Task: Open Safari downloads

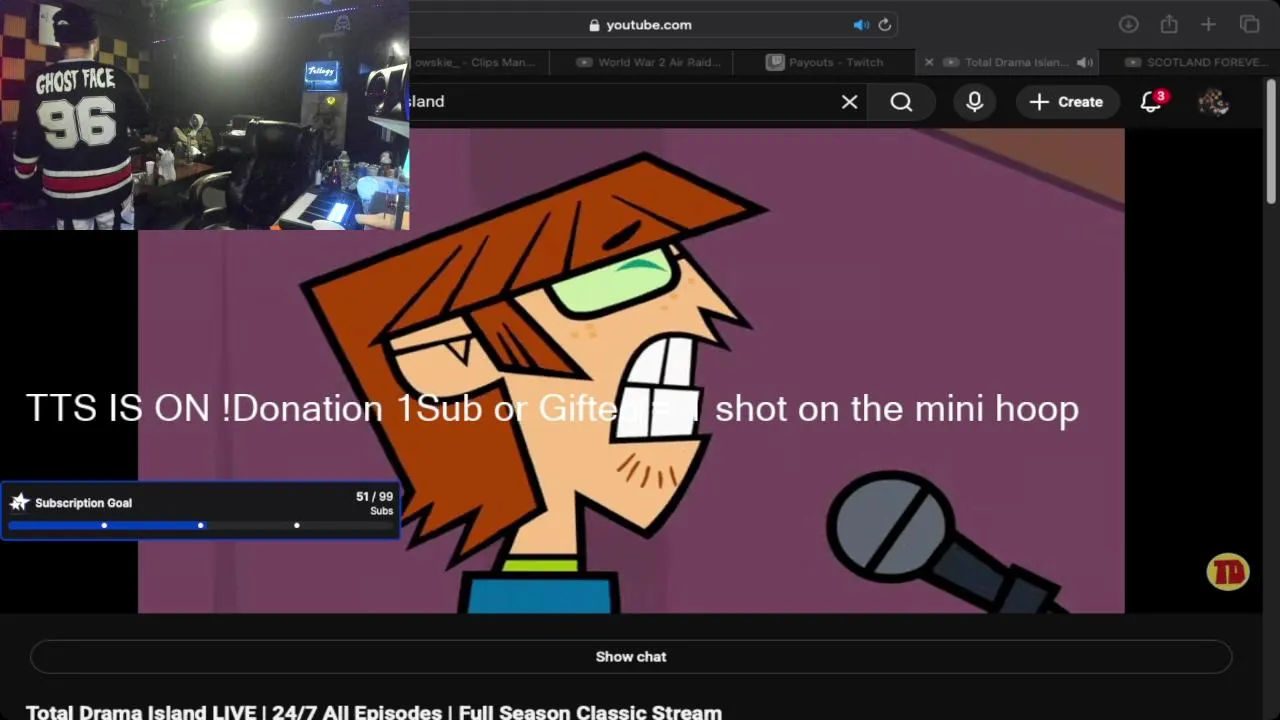Action: (x=1128, y=25)
